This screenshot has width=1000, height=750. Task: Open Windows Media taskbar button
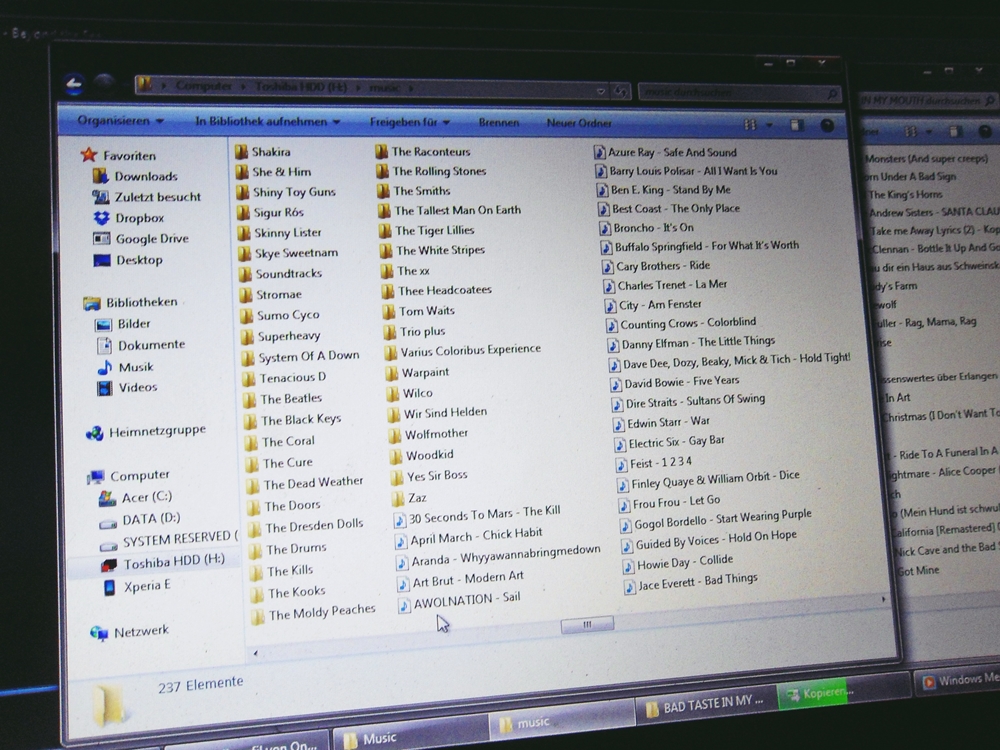click(958, 680)
